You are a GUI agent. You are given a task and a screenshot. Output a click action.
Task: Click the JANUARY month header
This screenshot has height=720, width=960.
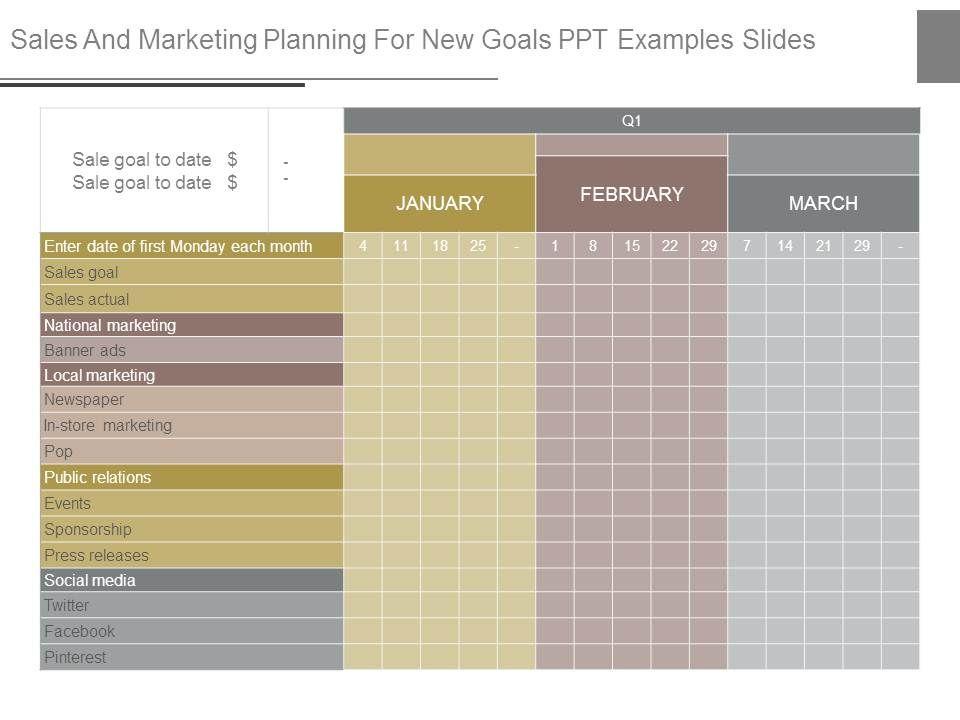[x=439, y=203]
